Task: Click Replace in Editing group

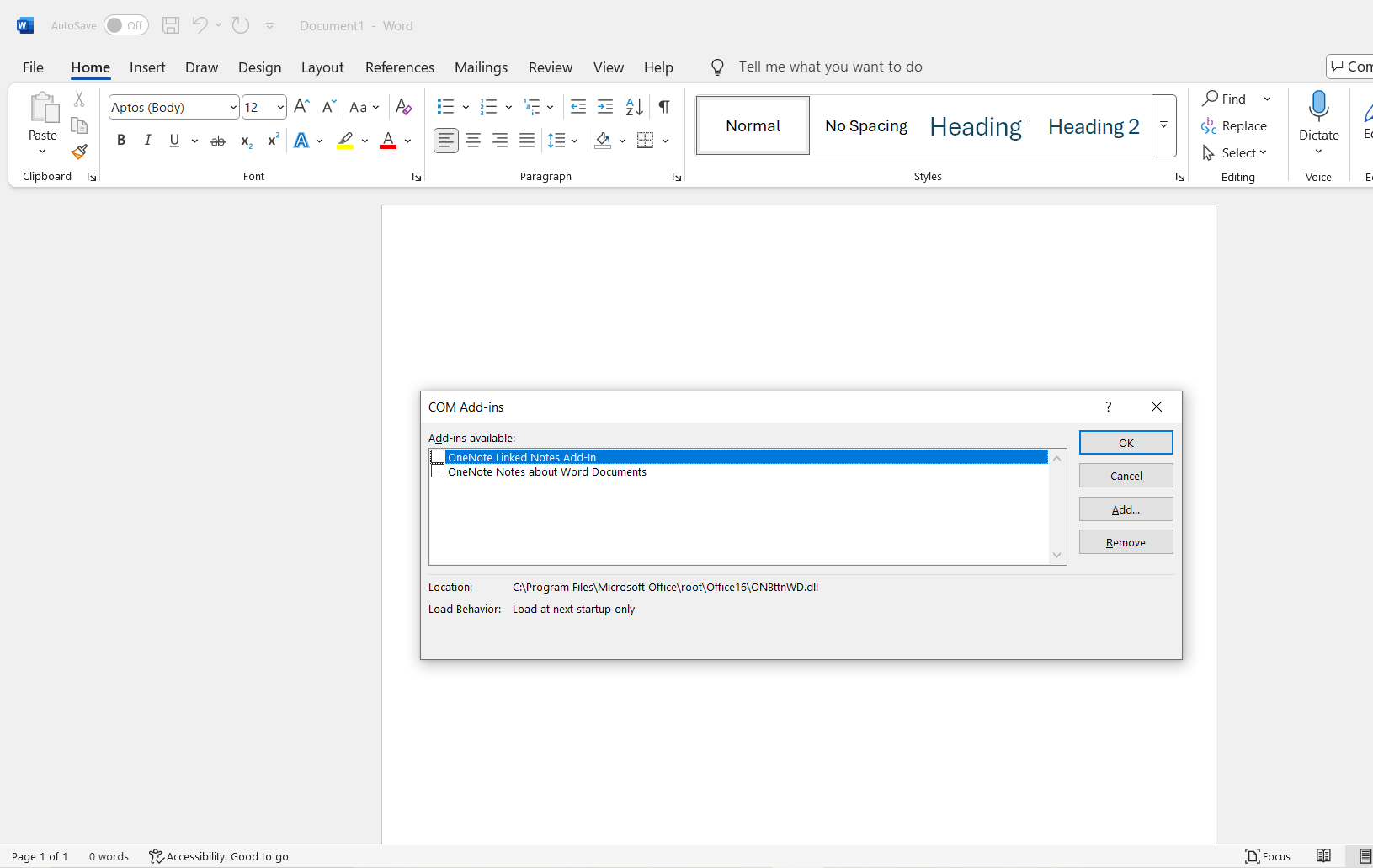Action: tap(1234, 125)
